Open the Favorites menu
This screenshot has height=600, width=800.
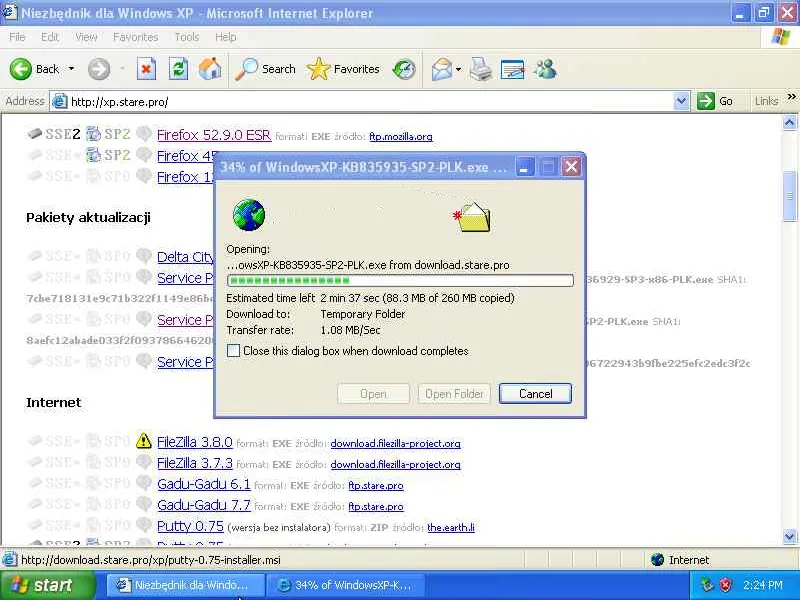[136, 37]
